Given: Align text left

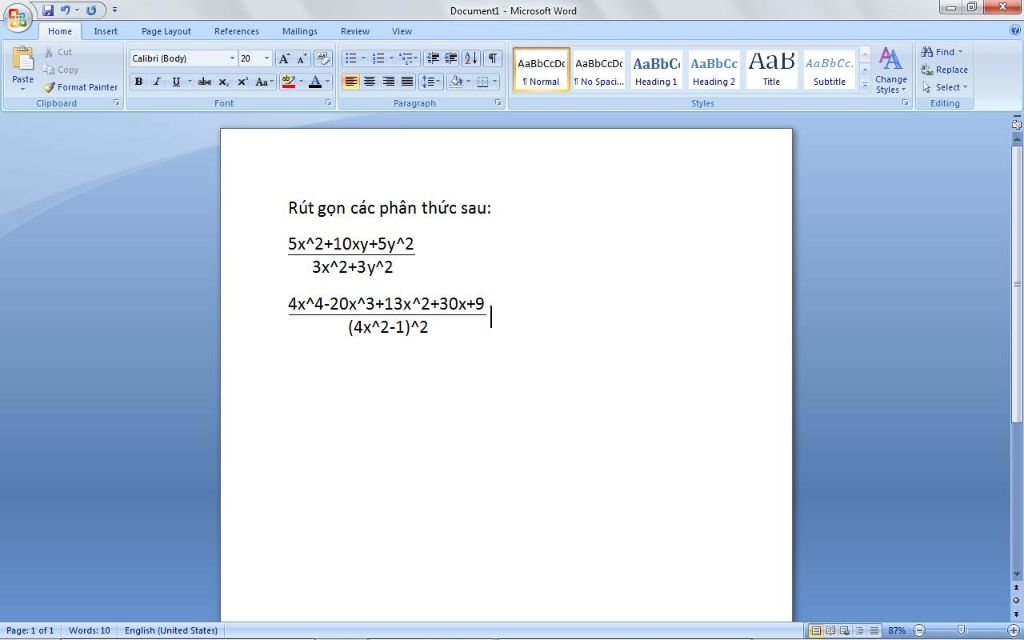Looking at the screenshot, I should (x=351, y=82).
